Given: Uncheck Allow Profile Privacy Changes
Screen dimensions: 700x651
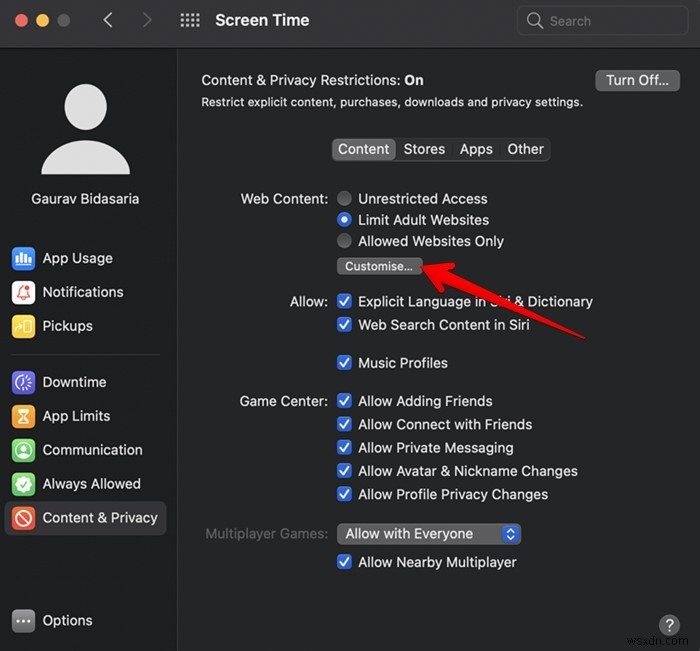Looking at the screenshot, I should click(x=344, y=494).
